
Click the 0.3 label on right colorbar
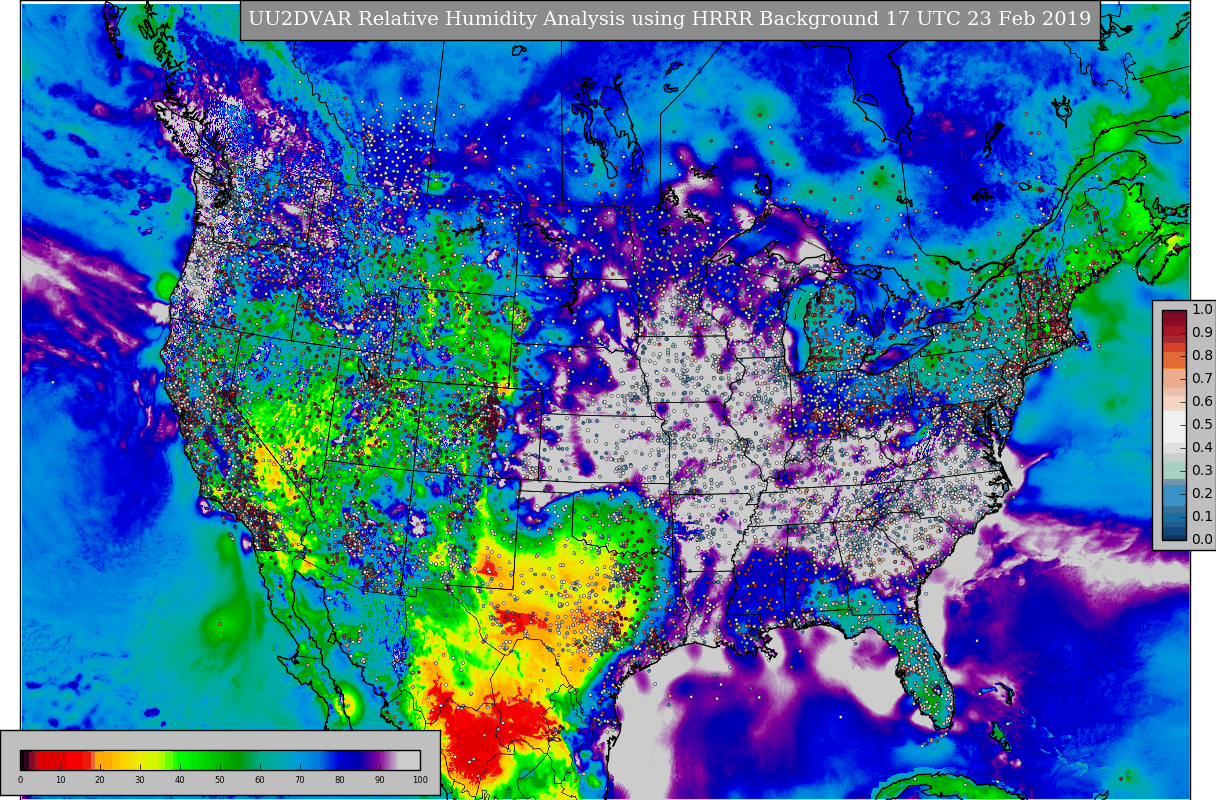point(1202,470)
